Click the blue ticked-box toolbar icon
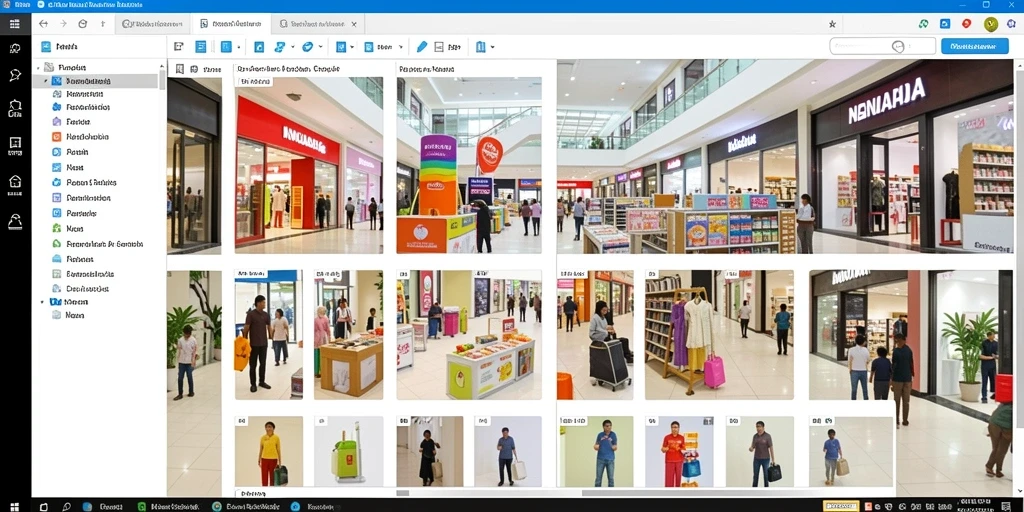The height and width of the screenshot is (512, 1024). click(x=340, y=46)
